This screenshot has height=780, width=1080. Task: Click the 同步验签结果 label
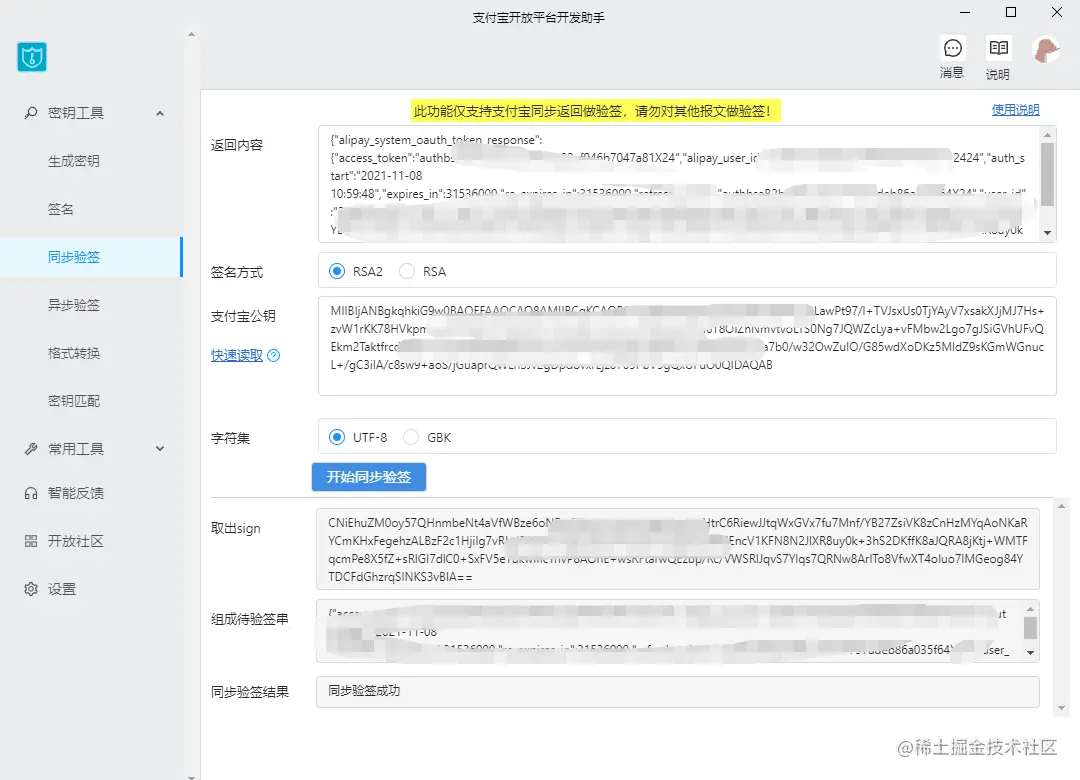pyautogui.click(x=250, y=692)
